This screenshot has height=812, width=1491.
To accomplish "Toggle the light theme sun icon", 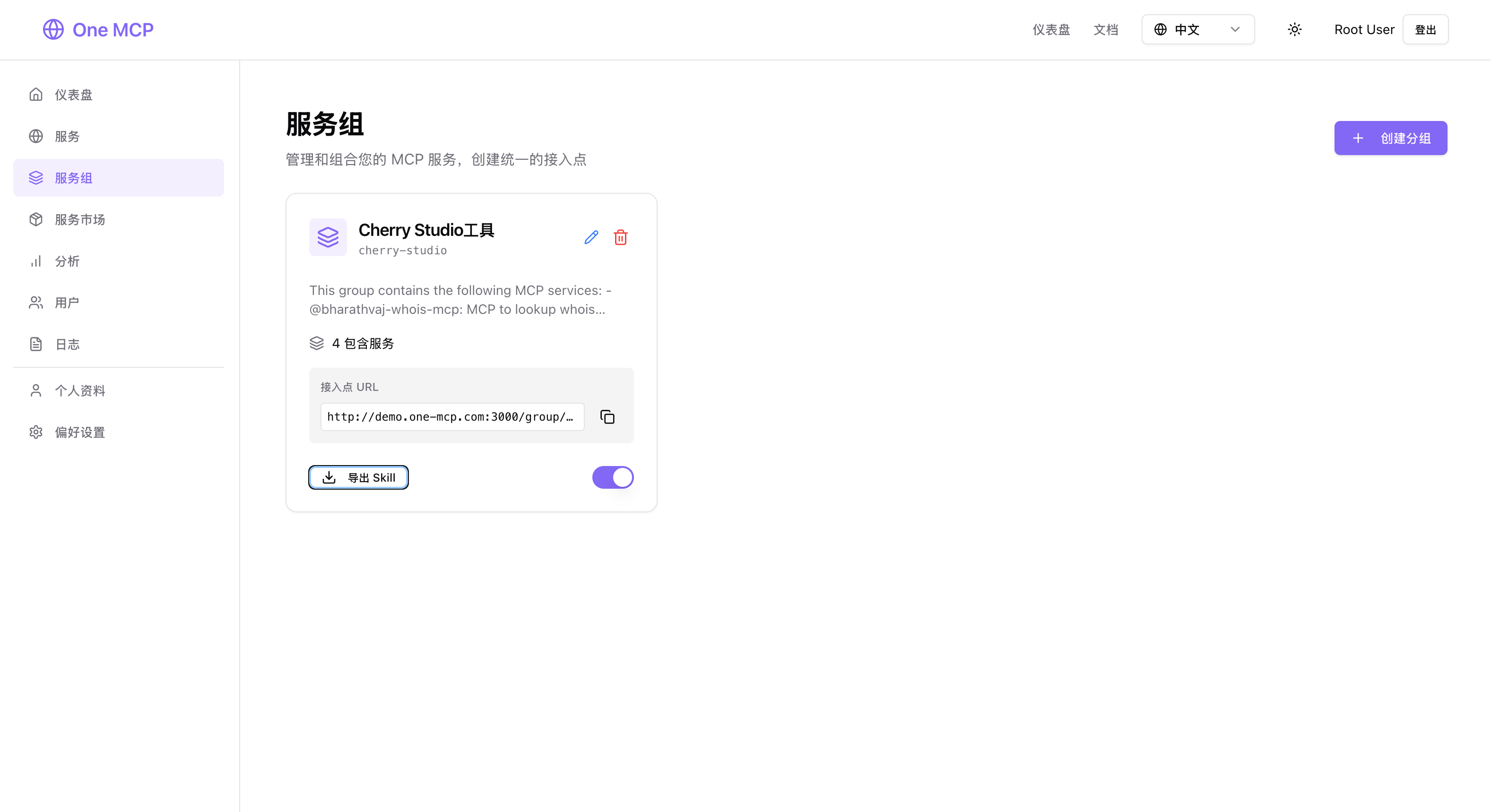I will tap(1295, 29).
